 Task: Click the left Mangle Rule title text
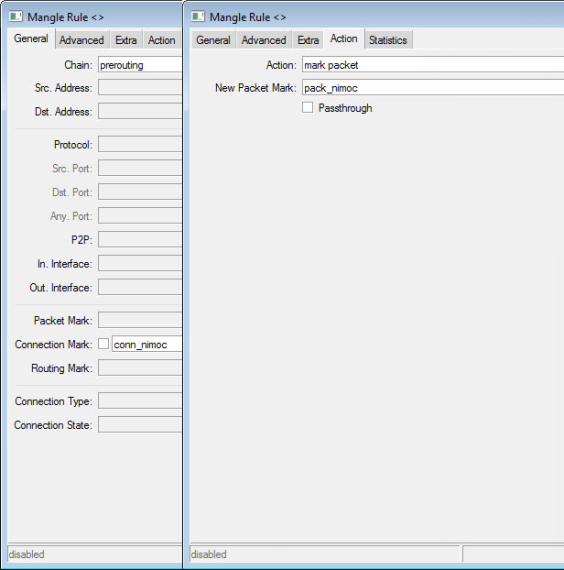coord(65,17)
